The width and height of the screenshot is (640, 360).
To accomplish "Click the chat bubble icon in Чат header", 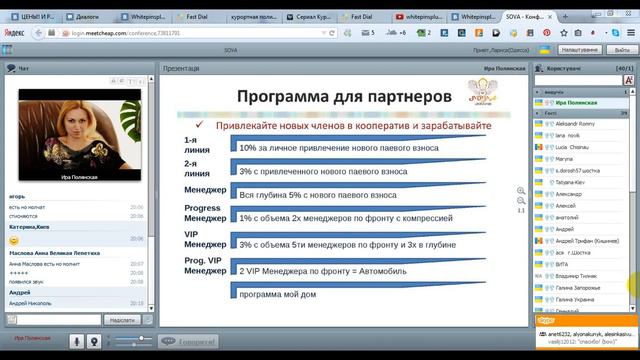I will coord(11,68).
